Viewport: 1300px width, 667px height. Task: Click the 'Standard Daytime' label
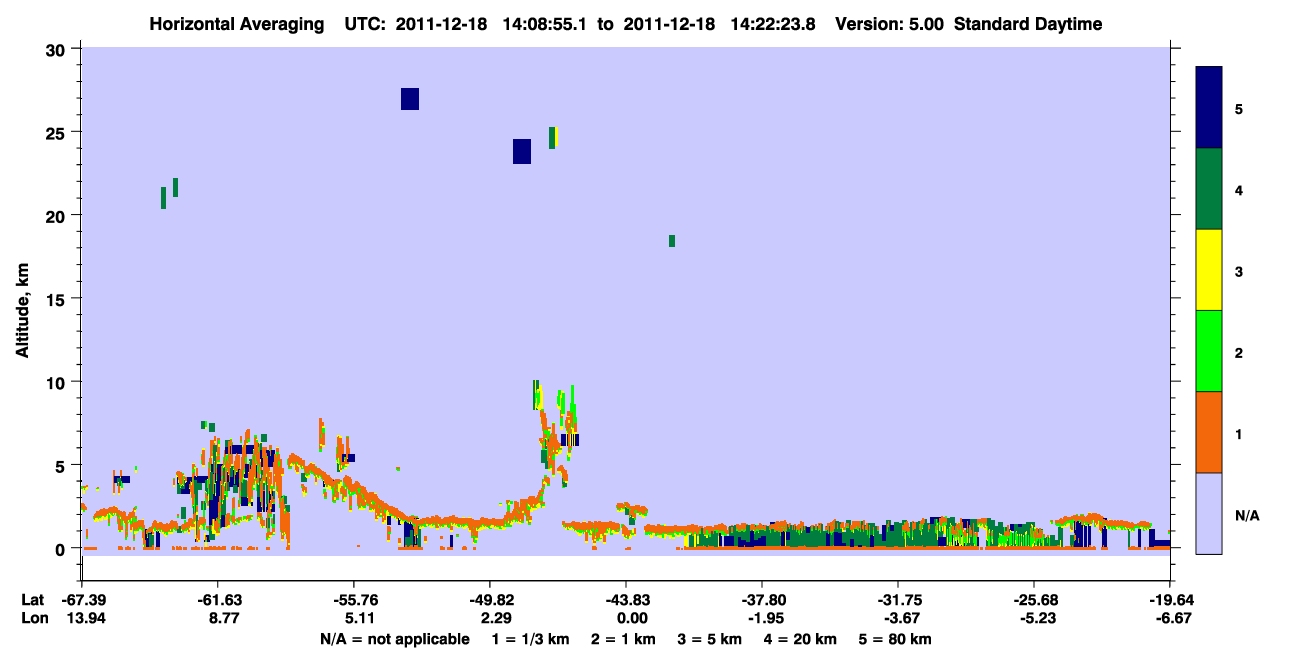coord(1028,24)
